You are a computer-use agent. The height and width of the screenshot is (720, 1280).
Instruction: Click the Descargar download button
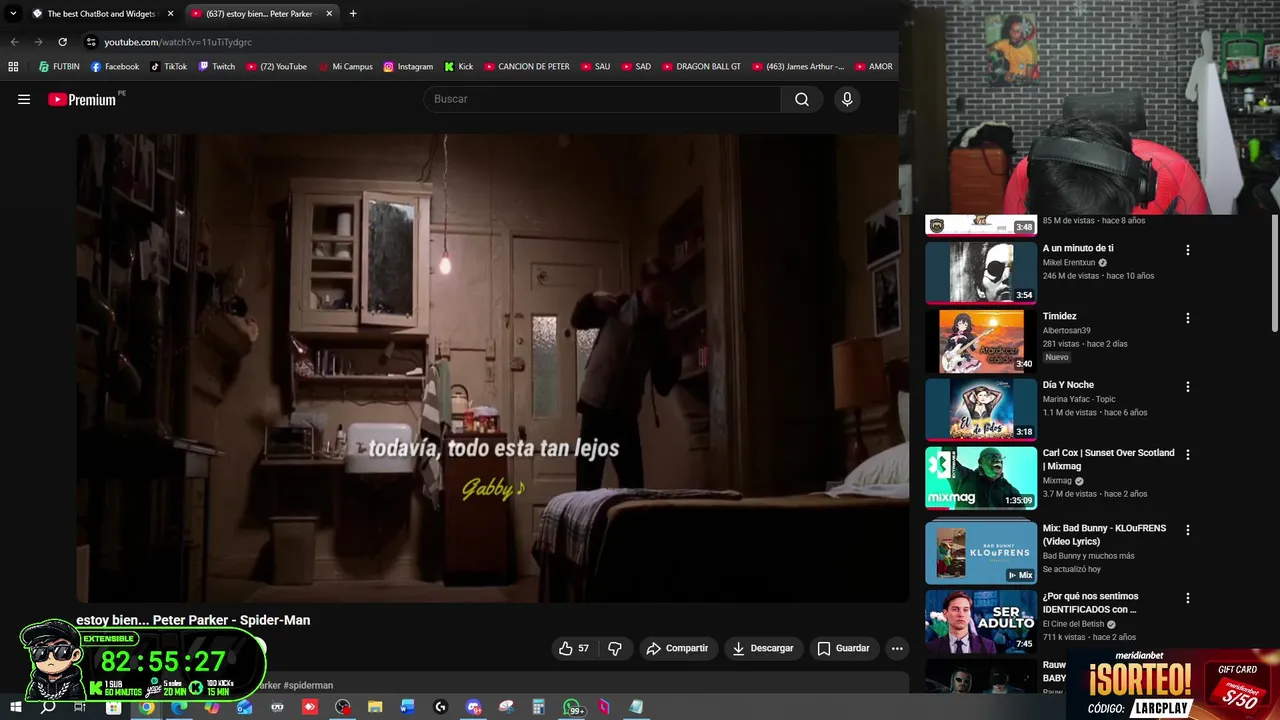762,648
